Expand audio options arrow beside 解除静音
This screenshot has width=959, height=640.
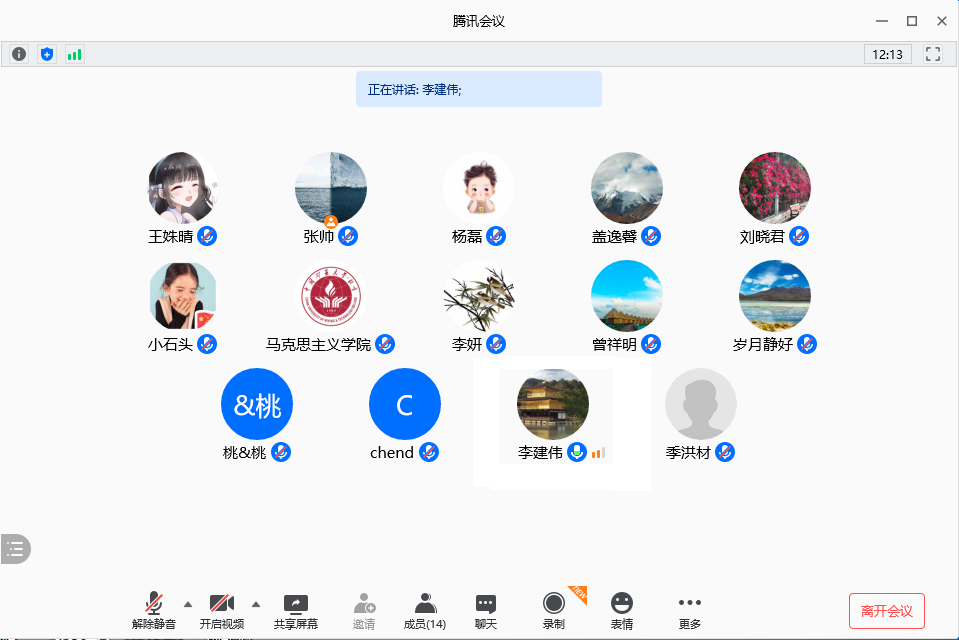tap(187, 603)
